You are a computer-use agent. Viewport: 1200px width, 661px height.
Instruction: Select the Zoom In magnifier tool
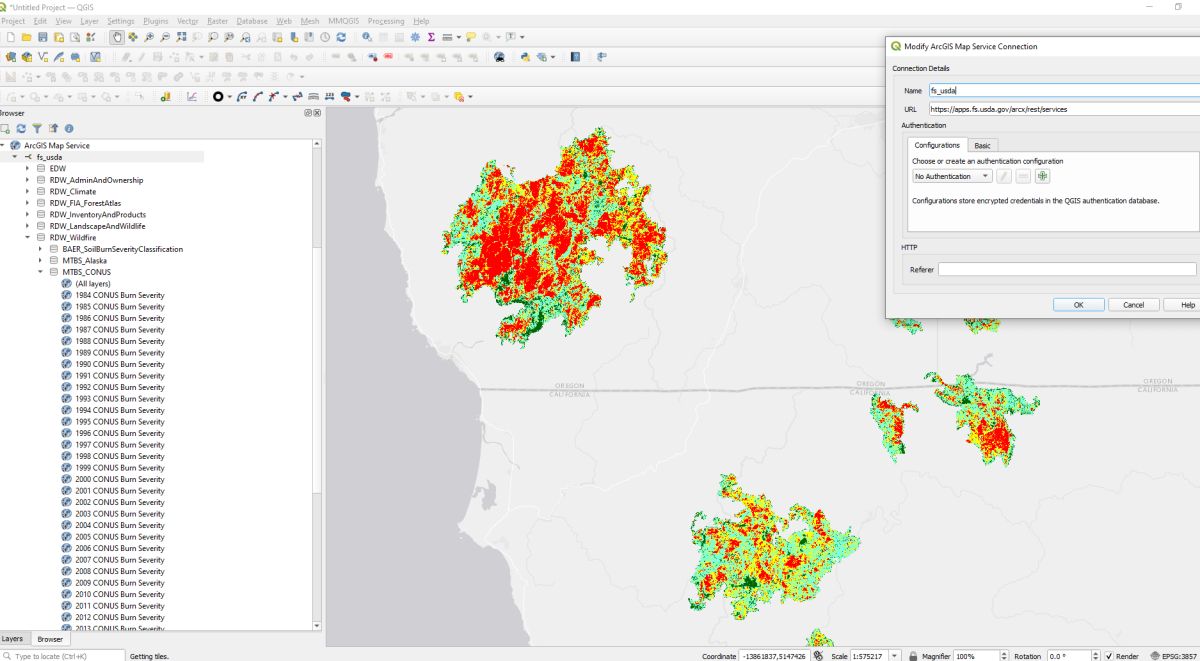pyautogui.click(x=149, y=37)
